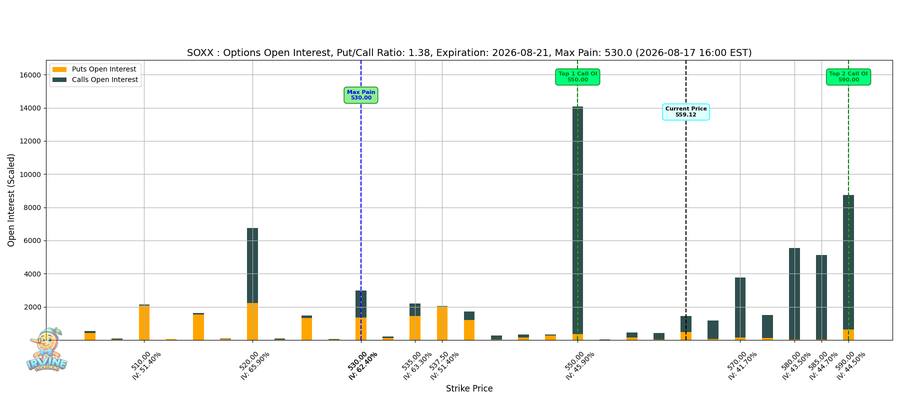Click the 16000 y-axis tick label
Image resolution: width=900 pixels, height=400 pixels.
pyautogui.click(x=29, y=75)
